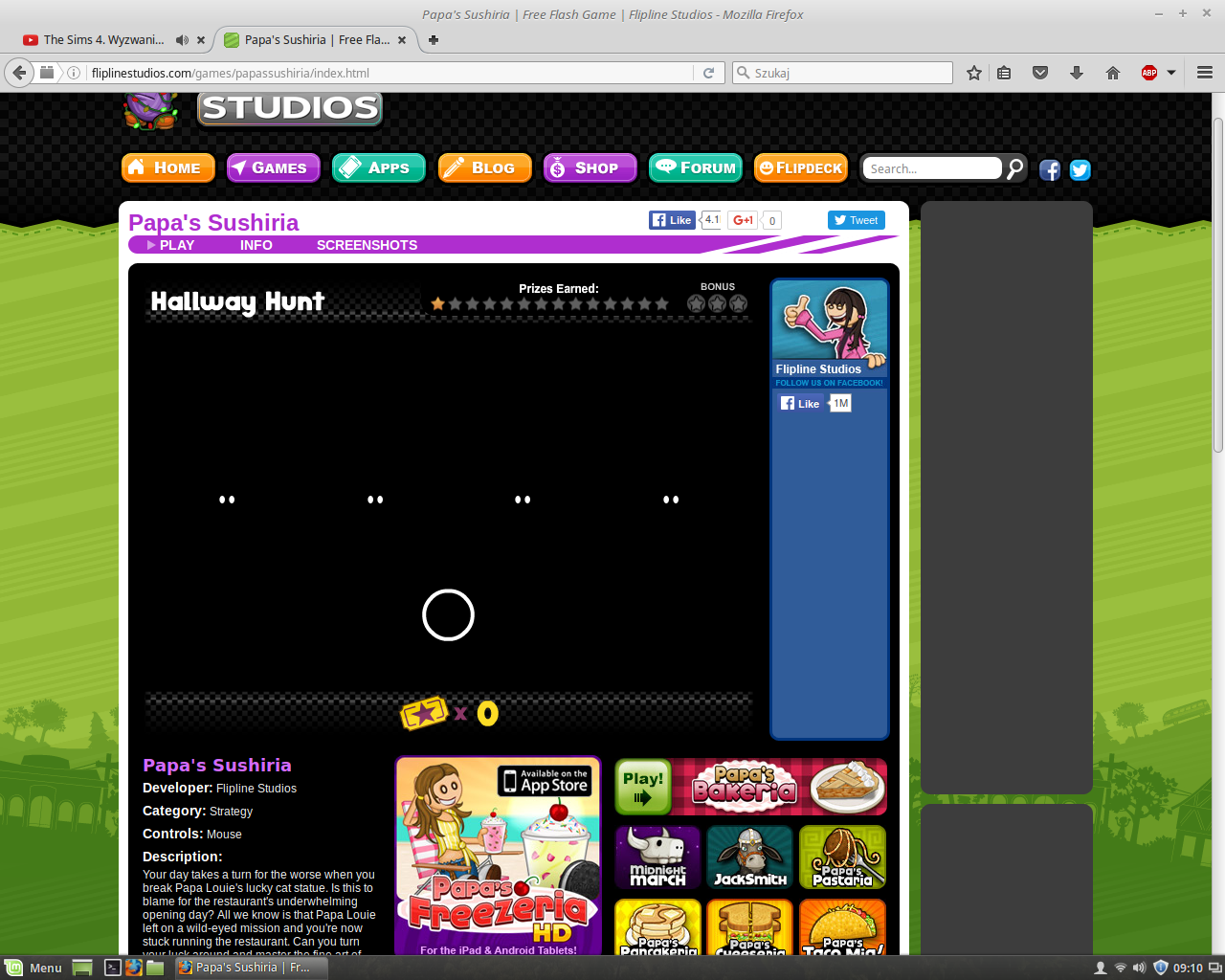Open the Flipdeck navigation button
Viewport: 1225px width, 980px height.
coord(801,167)
